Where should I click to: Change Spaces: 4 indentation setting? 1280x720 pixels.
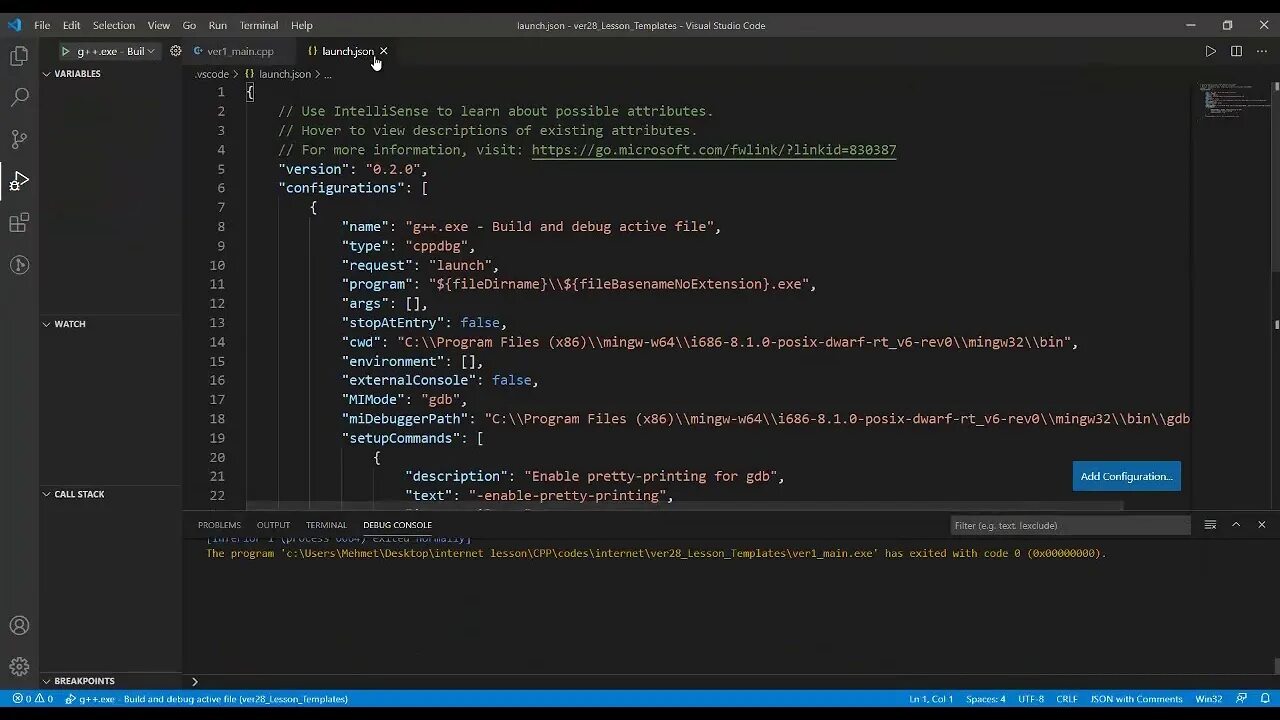point(986,699)
